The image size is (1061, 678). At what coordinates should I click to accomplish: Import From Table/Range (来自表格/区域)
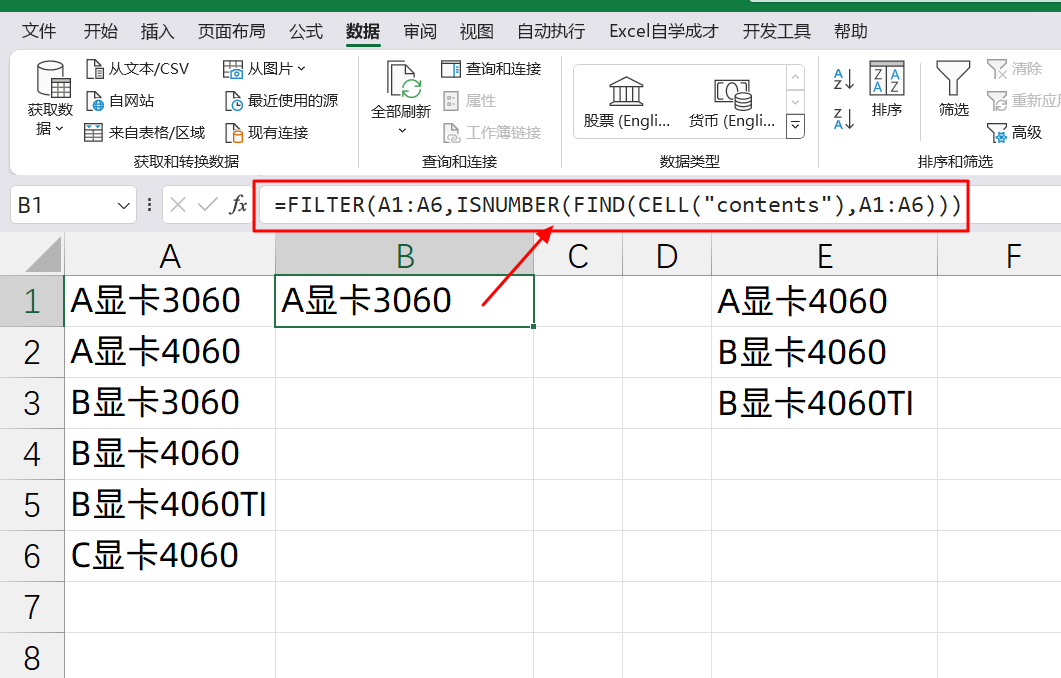click(x=144, y=133)
